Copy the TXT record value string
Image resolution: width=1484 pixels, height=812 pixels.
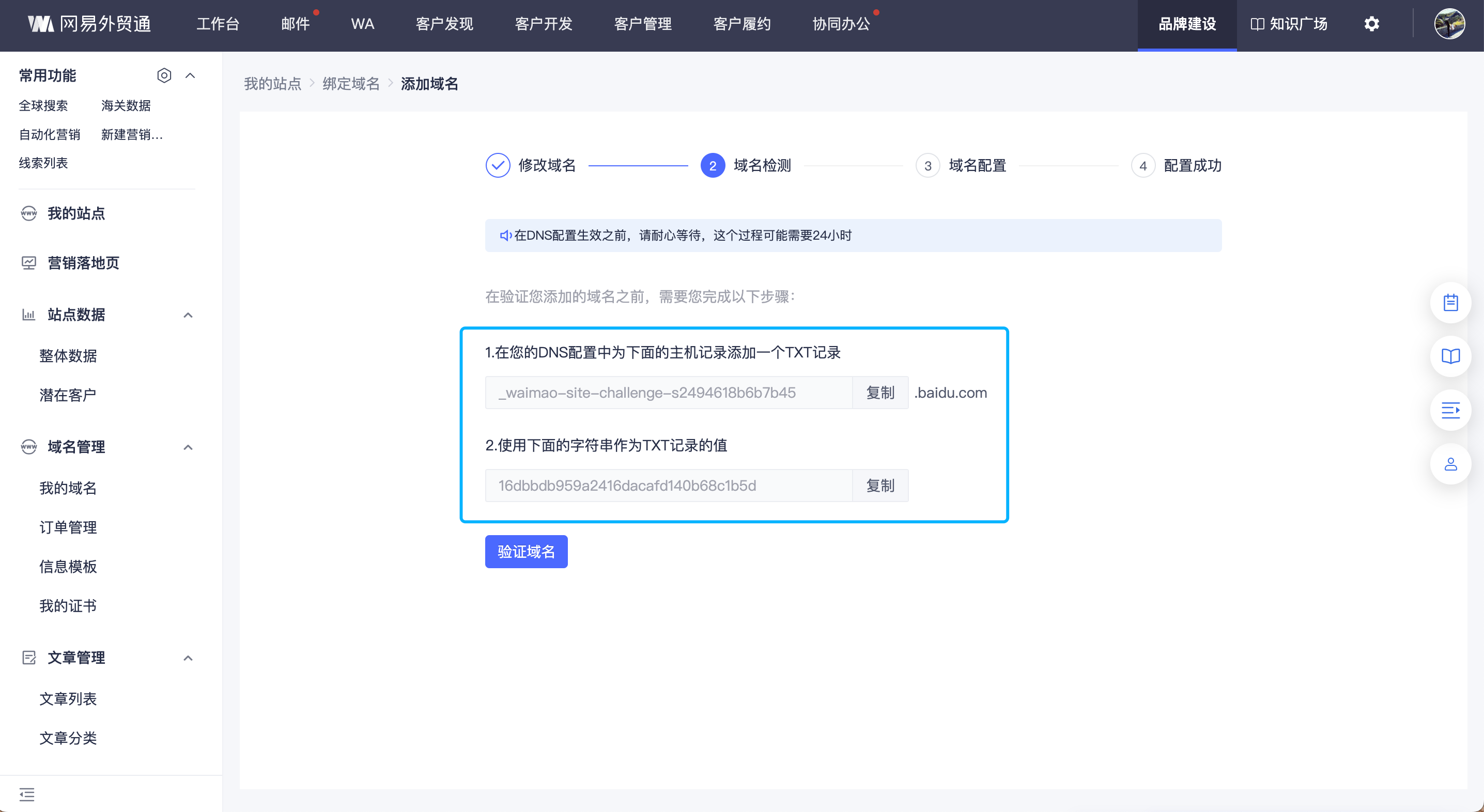(879, 486)
